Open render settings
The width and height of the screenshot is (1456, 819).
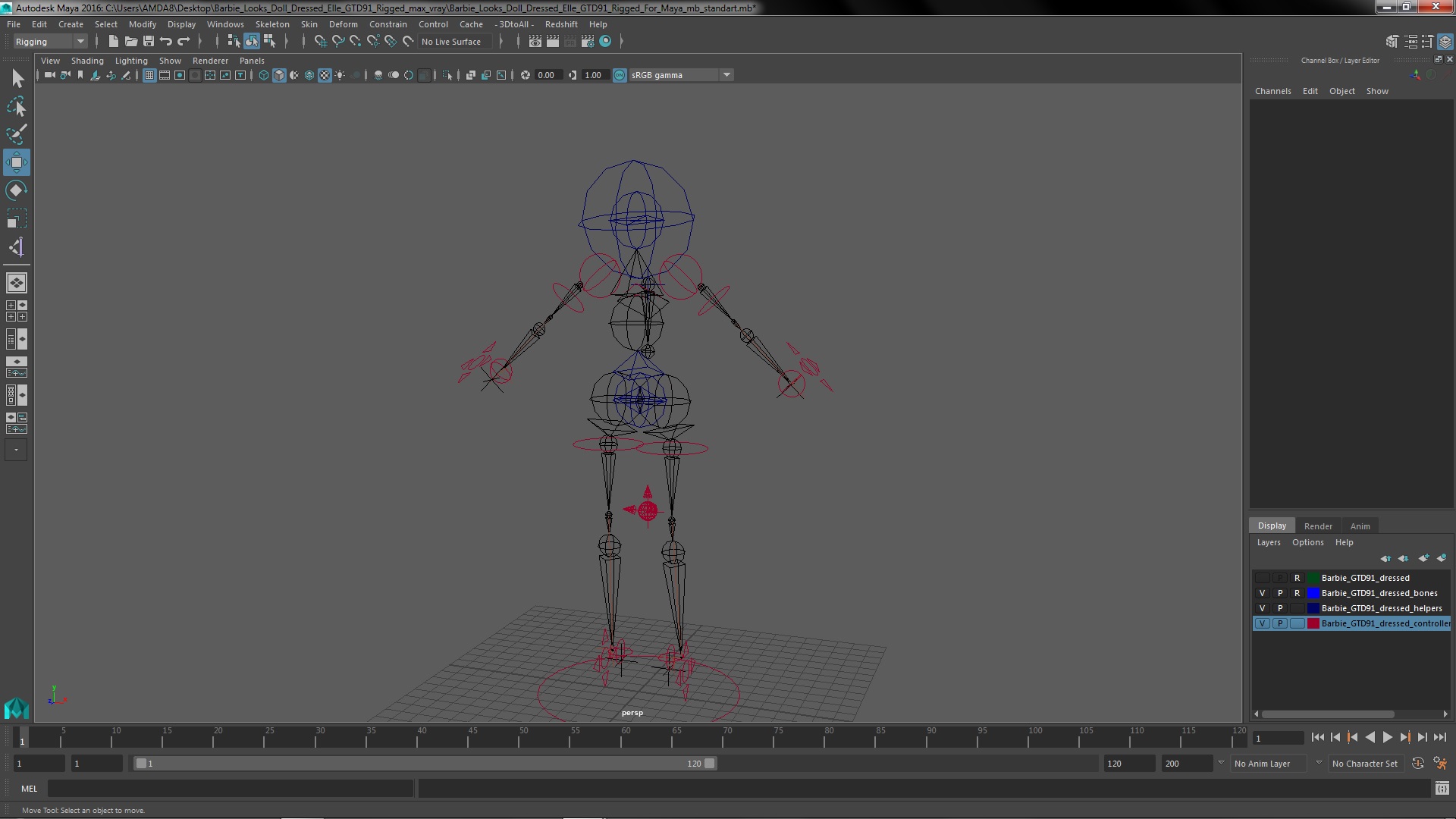[x=588, y=42]
